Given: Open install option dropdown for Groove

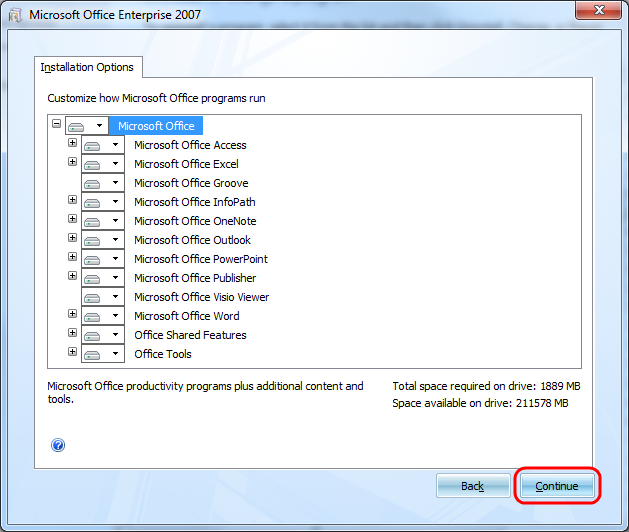Looking at the screenshot, I should pyautogui.click(x=103, y=183).
